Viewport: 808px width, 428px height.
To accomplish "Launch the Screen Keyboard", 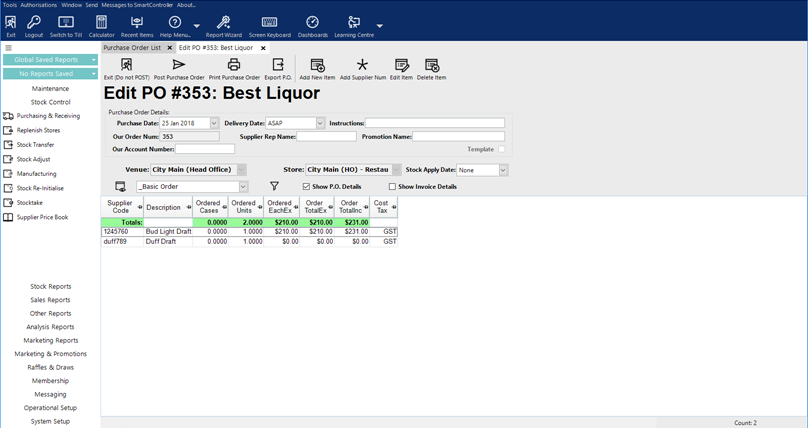I will click(x=269, y=25).
